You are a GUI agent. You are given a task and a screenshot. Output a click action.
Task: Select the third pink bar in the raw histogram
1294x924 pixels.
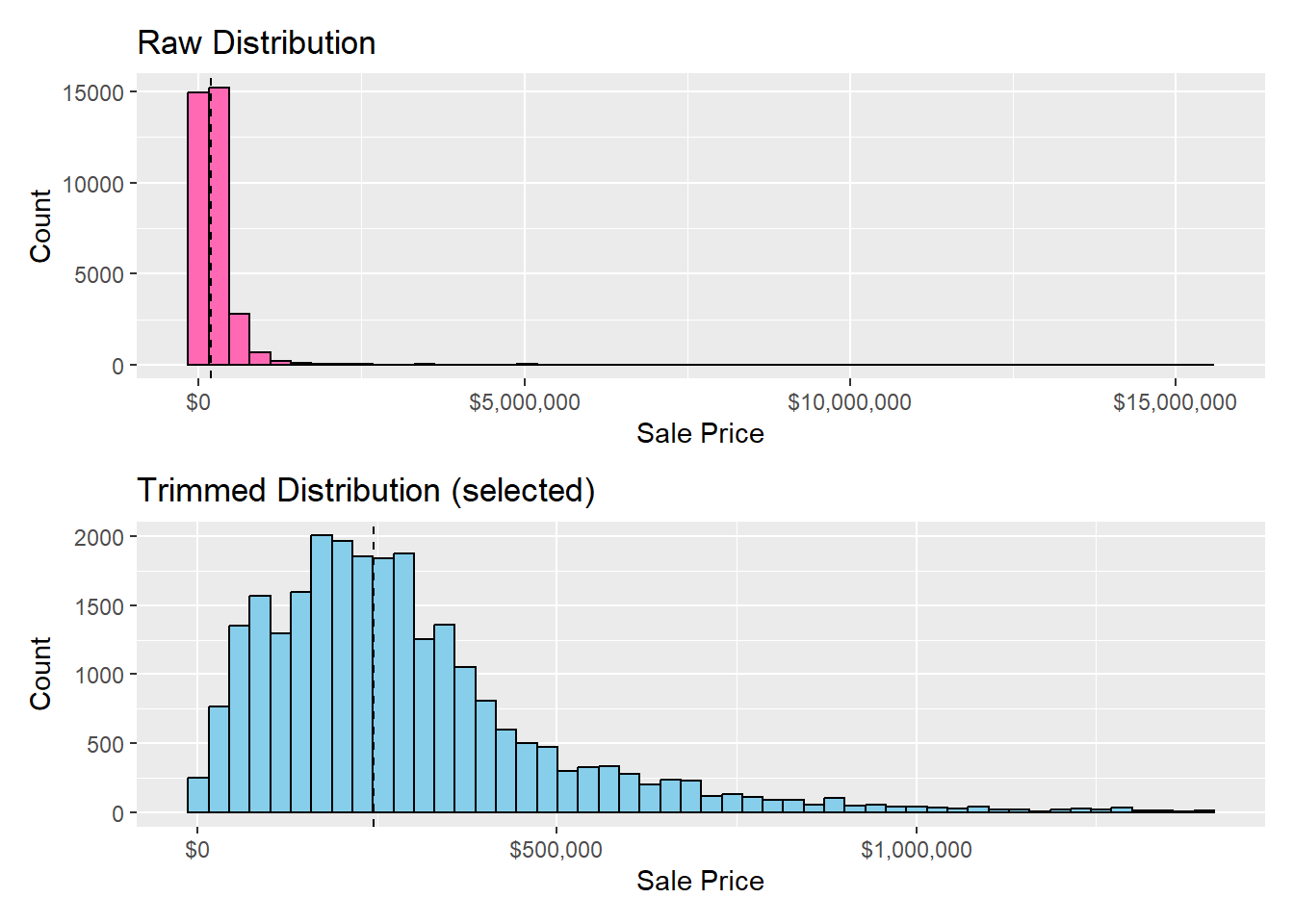240,340
